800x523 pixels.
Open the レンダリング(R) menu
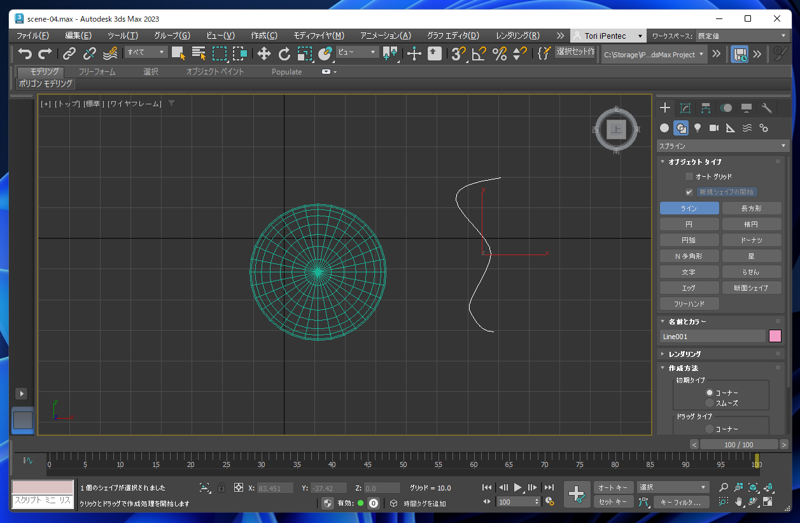[517, 36]
